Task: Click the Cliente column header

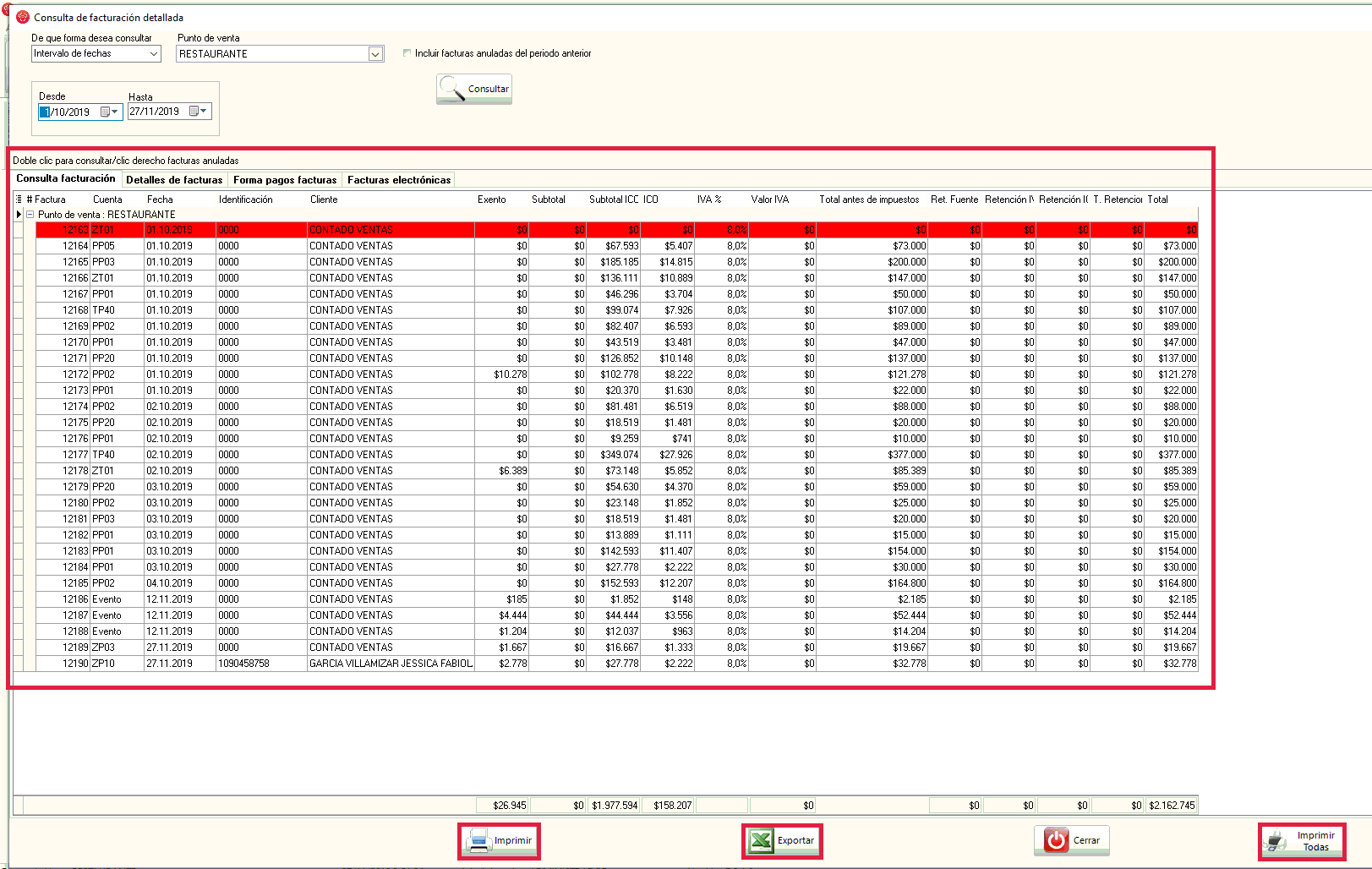Action: pyautogui.click(x=324, y=199)
